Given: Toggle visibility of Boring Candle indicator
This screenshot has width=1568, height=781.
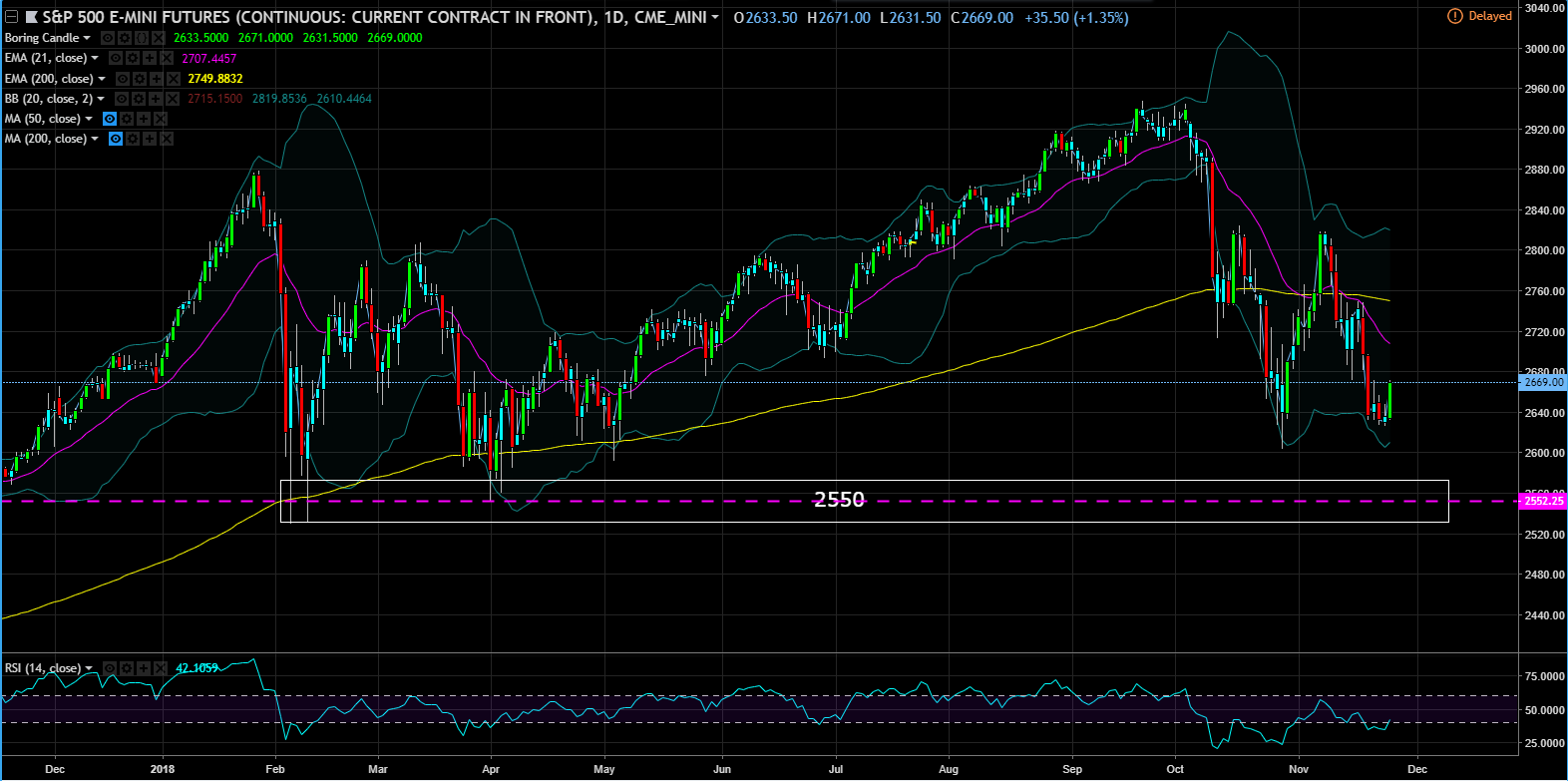Looking at the screenshot, I should pyautogui.click(x=108, y=38).
